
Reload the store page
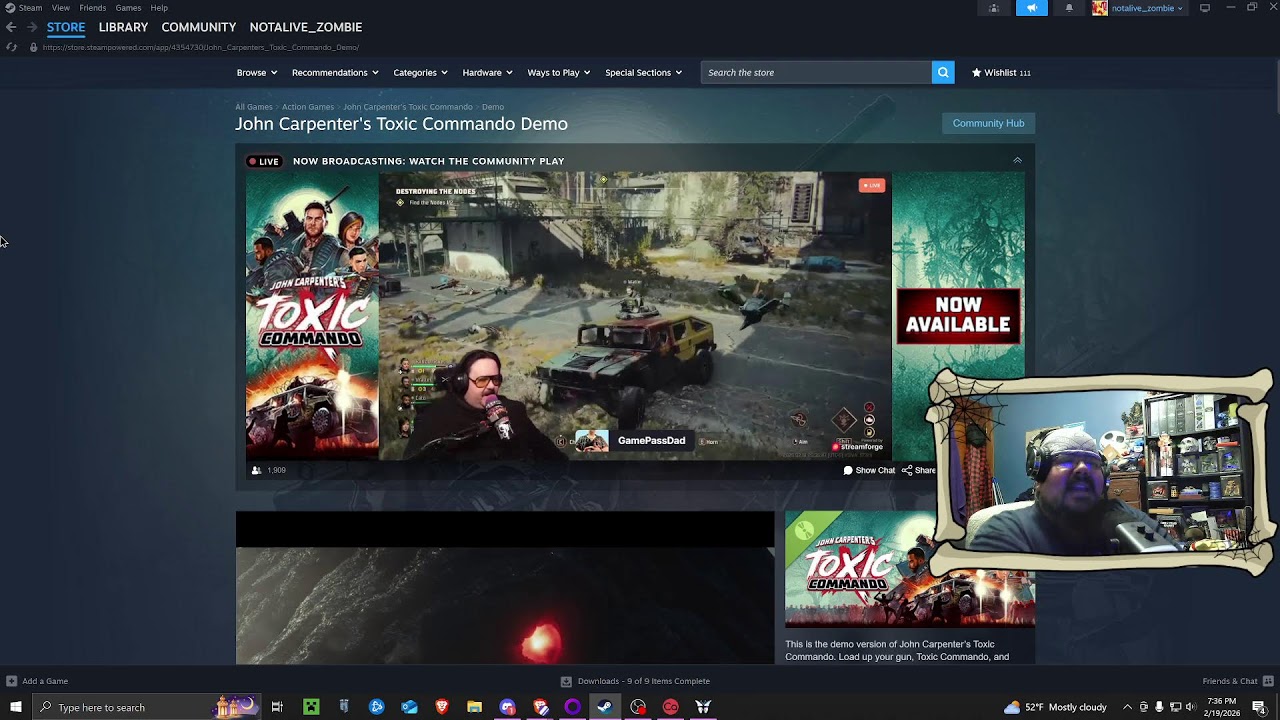pos(11,47)
